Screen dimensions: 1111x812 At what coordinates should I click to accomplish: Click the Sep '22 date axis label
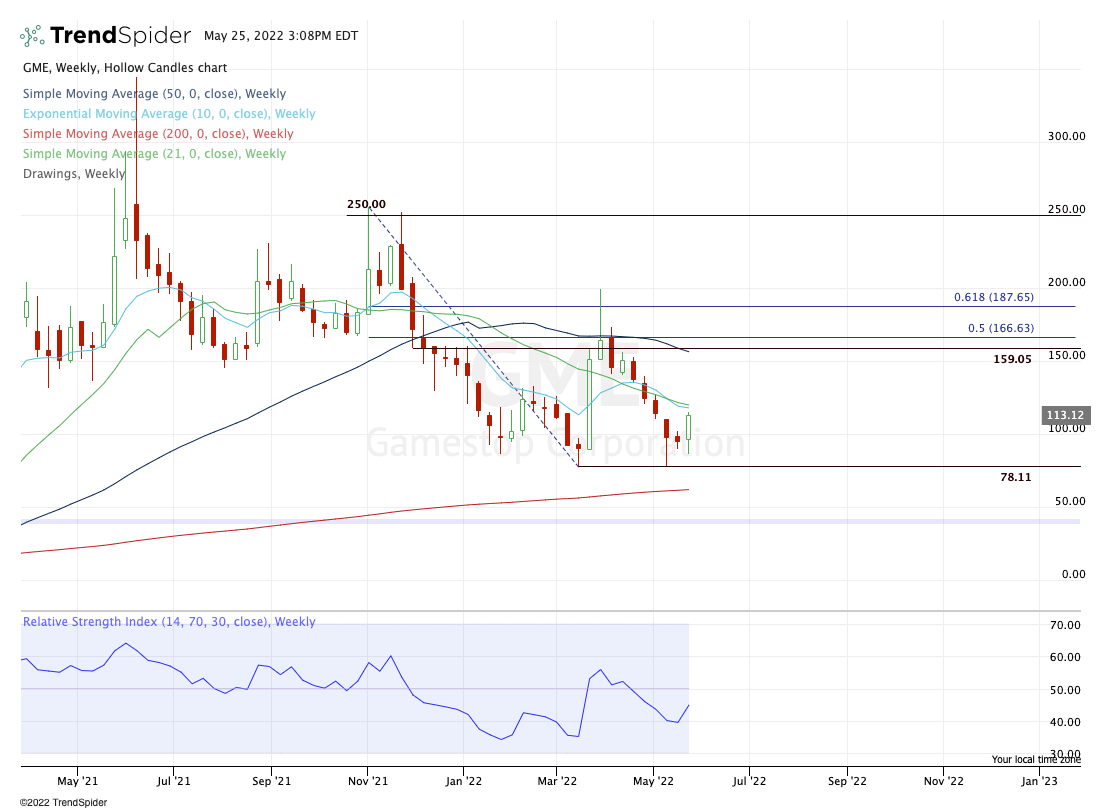847,781
